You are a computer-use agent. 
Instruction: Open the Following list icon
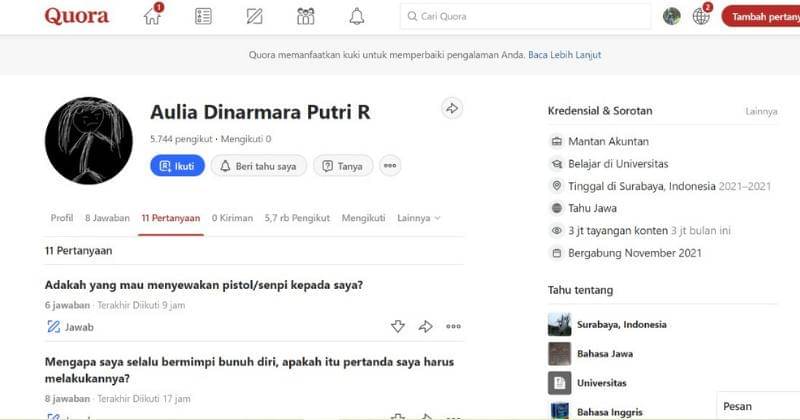[203, 16]
